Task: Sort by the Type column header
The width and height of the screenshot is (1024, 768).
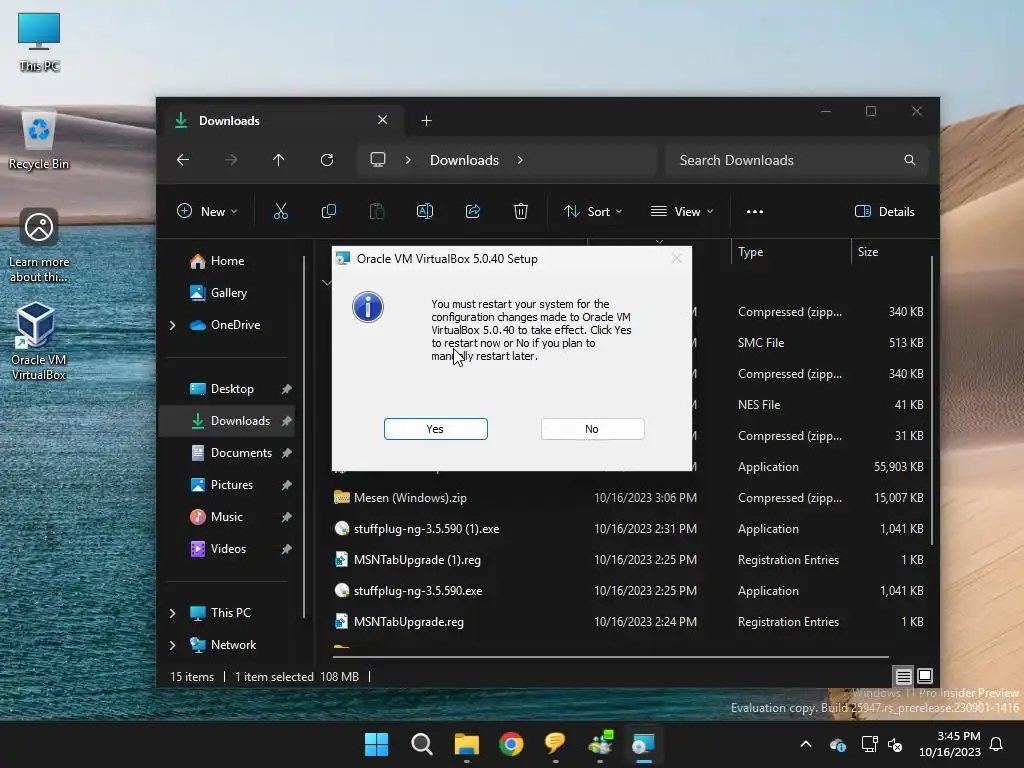Action: (790, 252)
